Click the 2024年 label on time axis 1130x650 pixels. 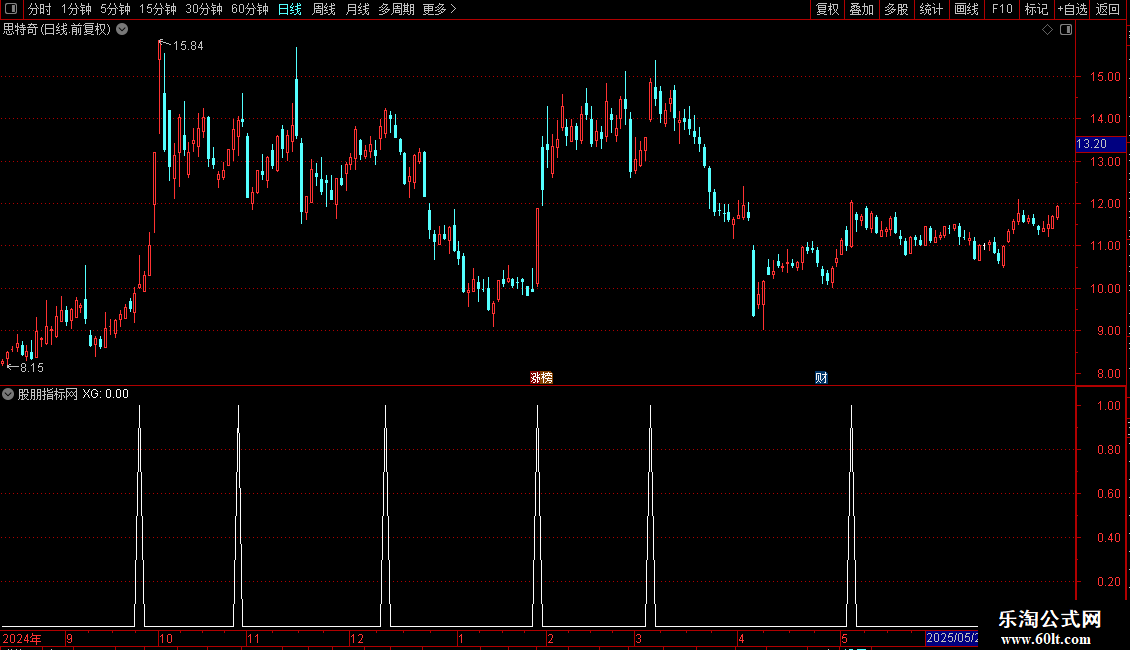tap(22, 638)
